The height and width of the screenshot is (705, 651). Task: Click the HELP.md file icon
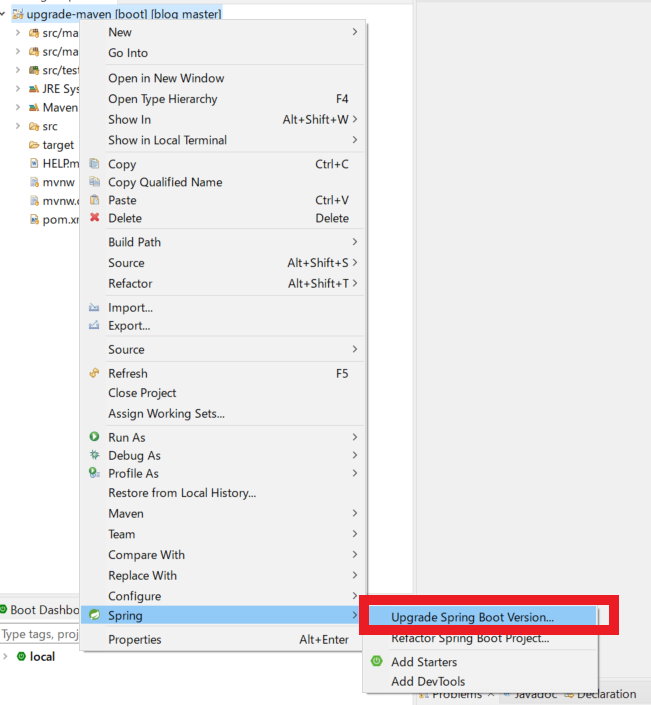pos(34,163)
